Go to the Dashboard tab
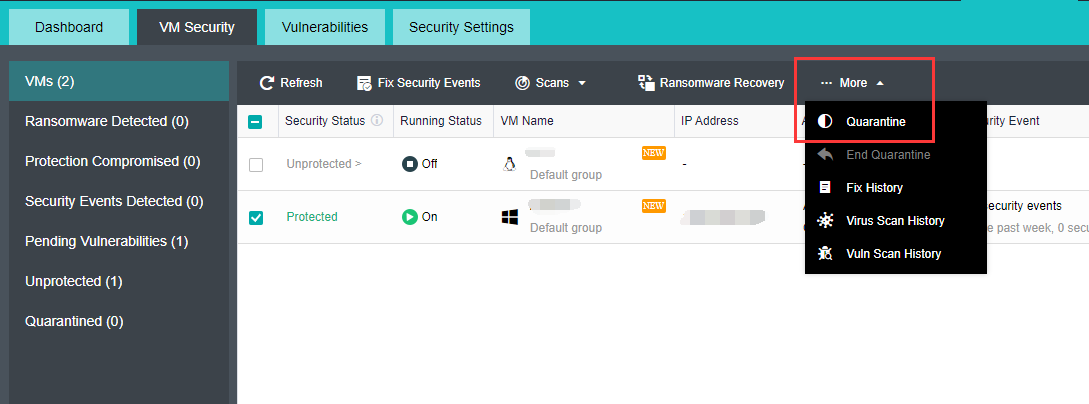 click(69, 27)
